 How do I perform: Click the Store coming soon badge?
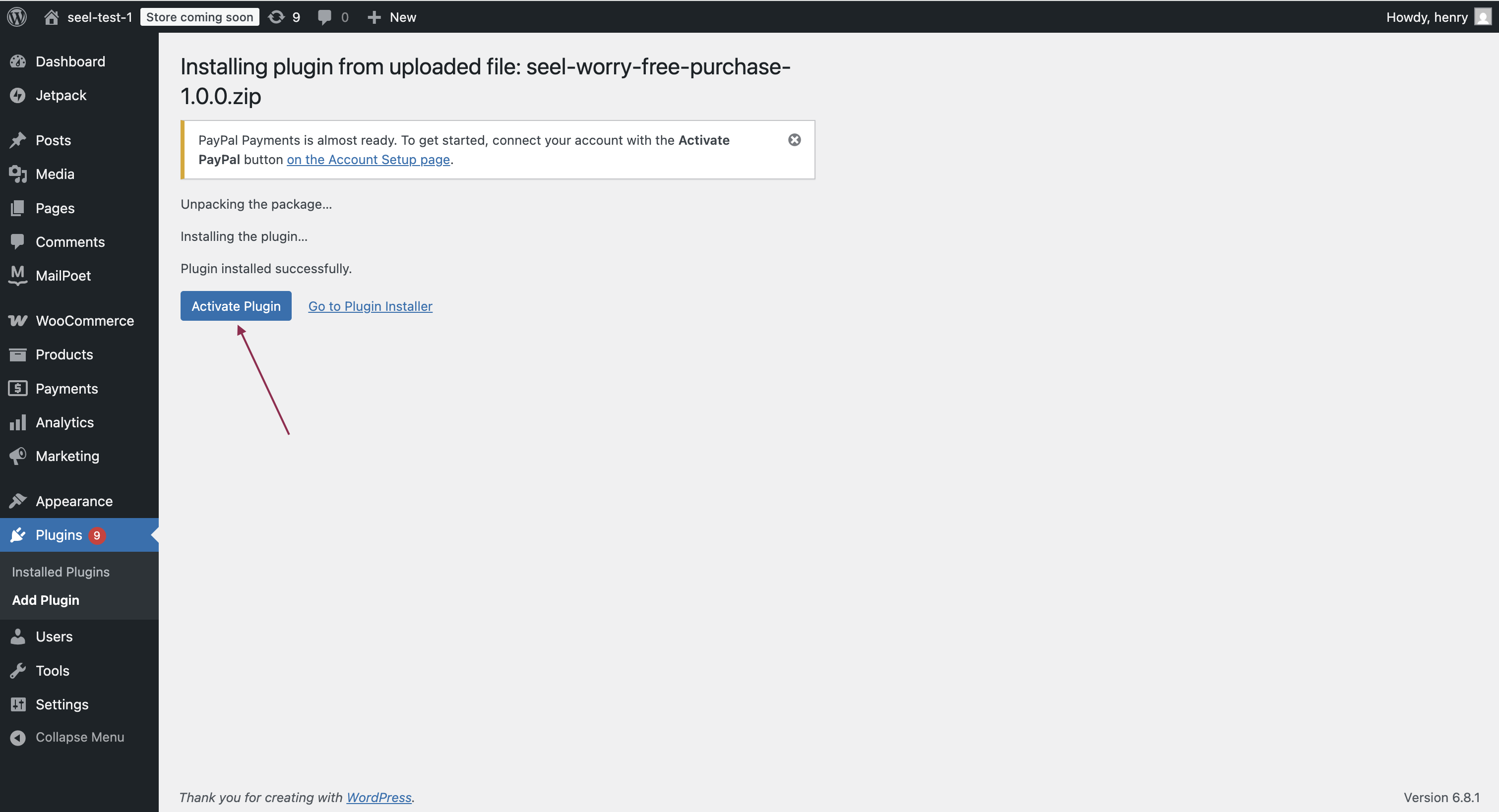pyautogui.click(x=199, y=17)
